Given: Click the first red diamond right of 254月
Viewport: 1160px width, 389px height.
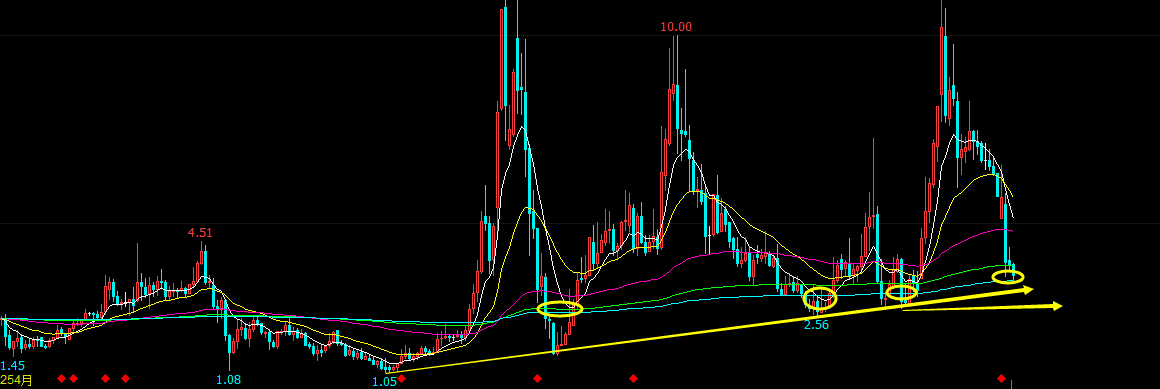Looking at the screenshot, I should (x=61, y=379).
